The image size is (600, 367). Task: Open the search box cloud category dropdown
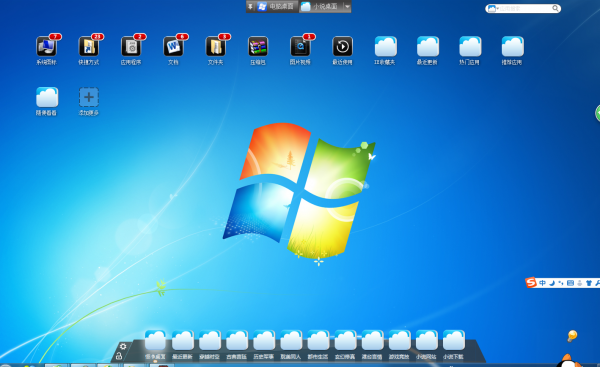492,8
